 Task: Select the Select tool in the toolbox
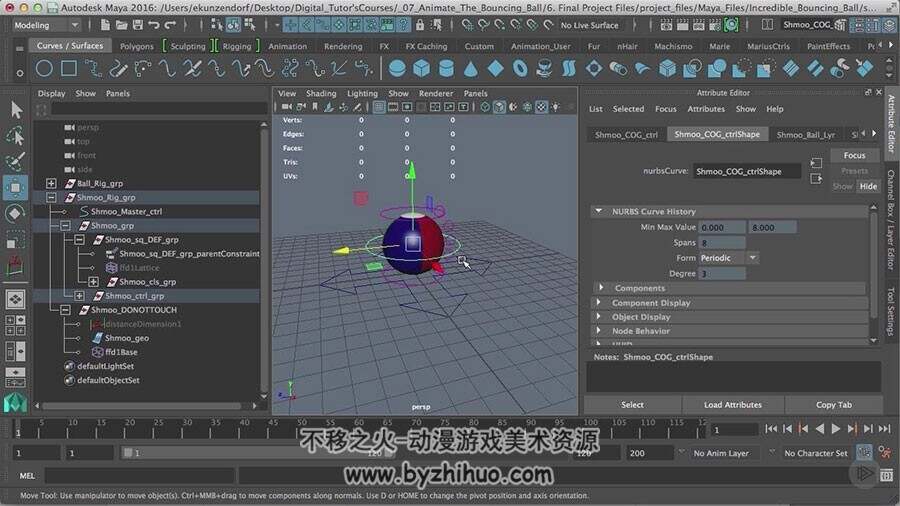pyautogui.click(x=15, y=109)
